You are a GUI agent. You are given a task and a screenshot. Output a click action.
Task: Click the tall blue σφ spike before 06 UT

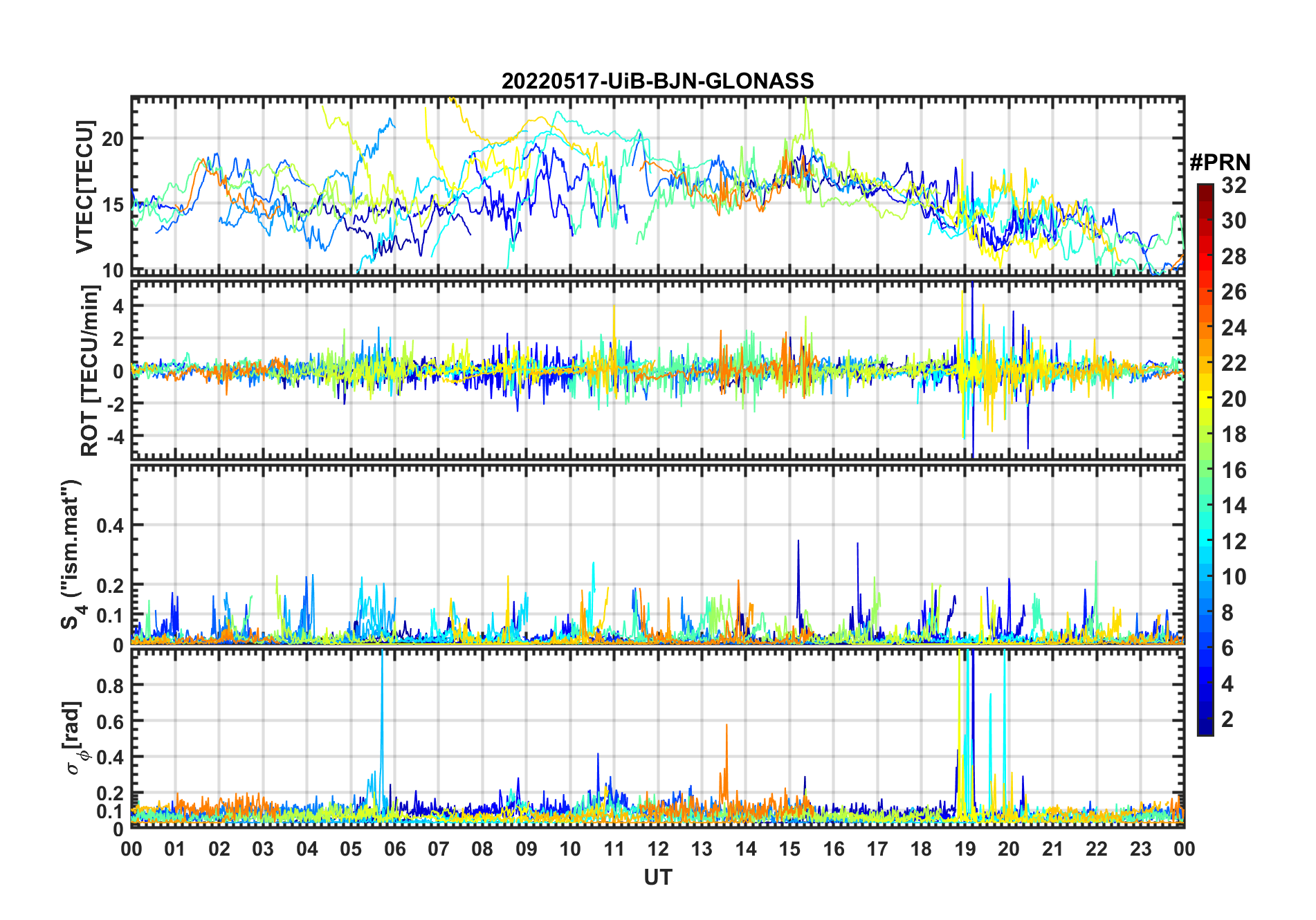[x=382, y=692]
